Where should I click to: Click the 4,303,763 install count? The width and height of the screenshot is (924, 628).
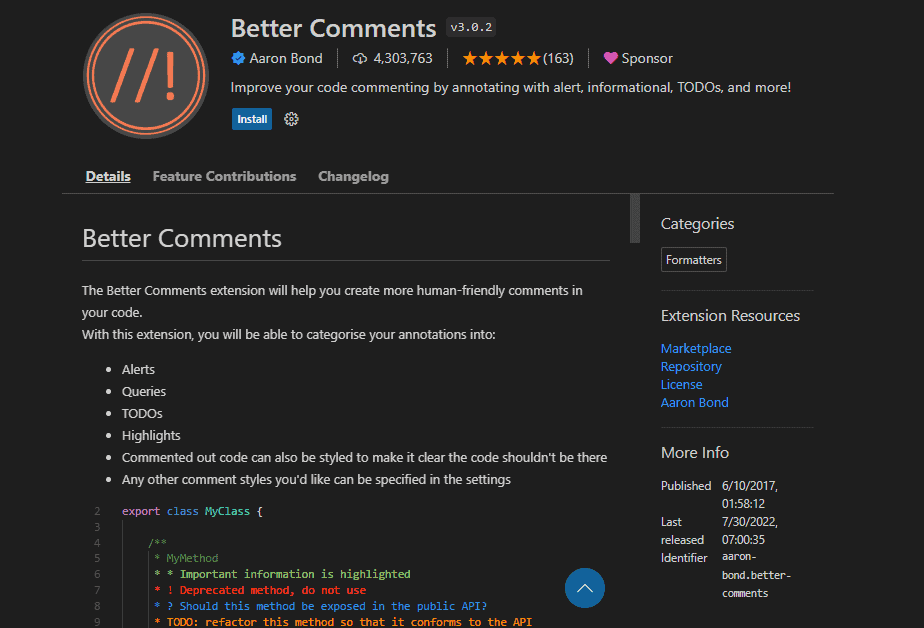pos(403,58)
